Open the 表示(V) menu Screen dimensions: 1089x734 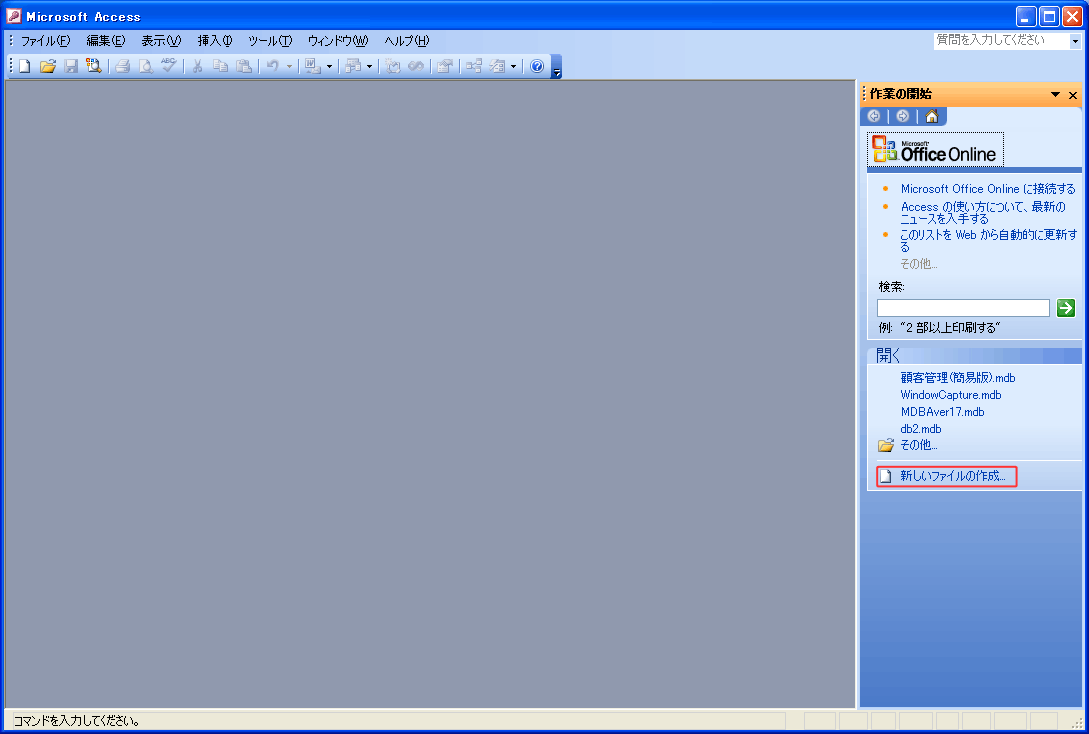pyautogui.click(x=161, y=41)
